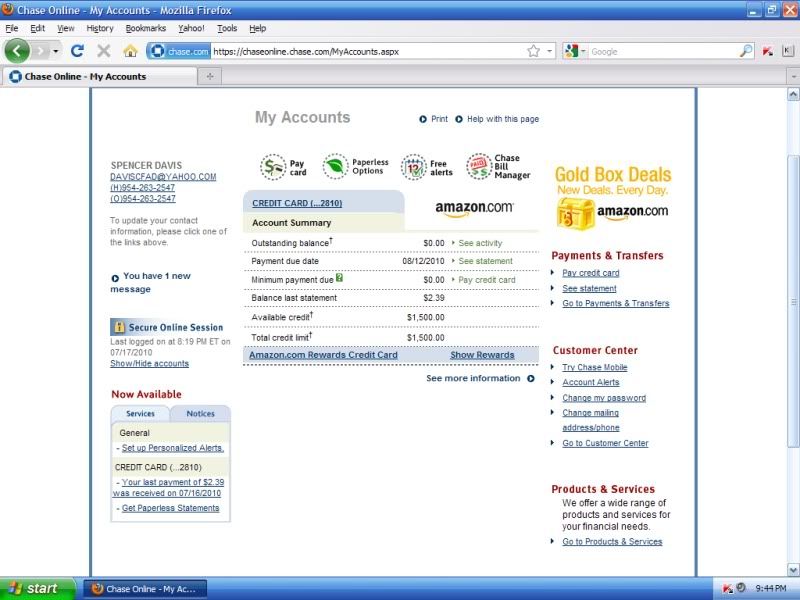Open the View menu
The height and width of the screenshot is (600, 800).
tap(65, 28)
